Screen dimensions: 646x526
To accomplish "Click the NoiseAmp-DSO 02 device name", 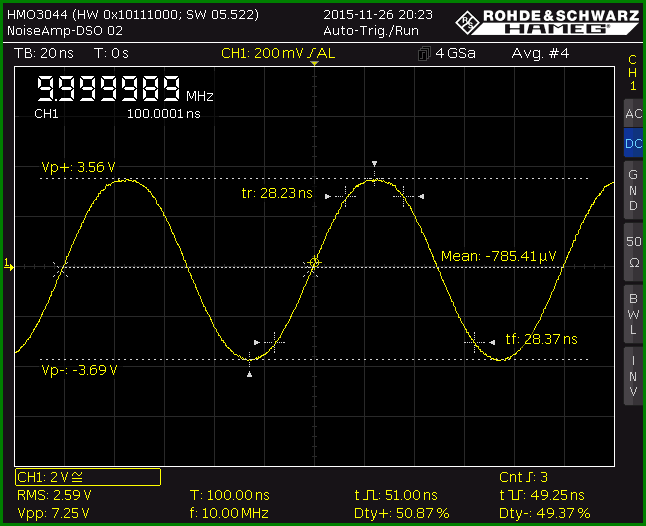I will 65,31.
